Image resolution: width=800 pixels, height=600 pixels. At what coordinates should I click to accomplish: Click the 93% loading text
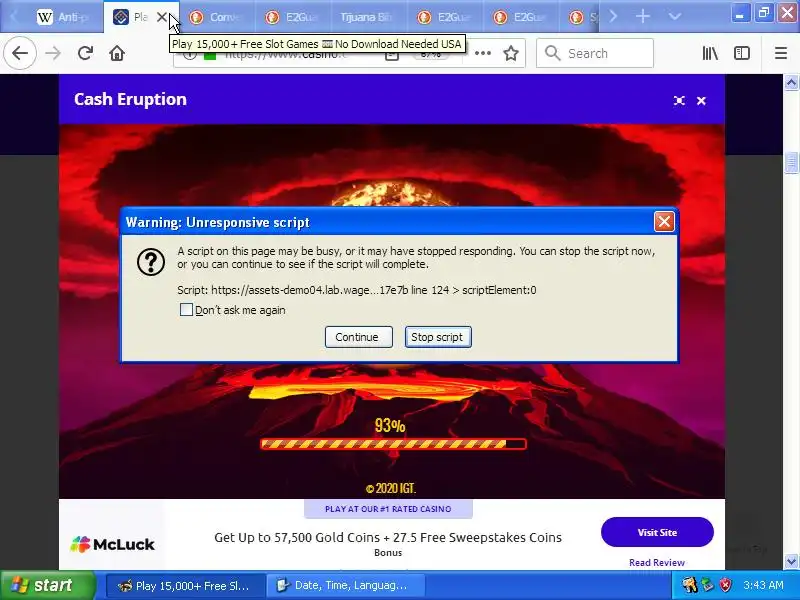[390, 426]
